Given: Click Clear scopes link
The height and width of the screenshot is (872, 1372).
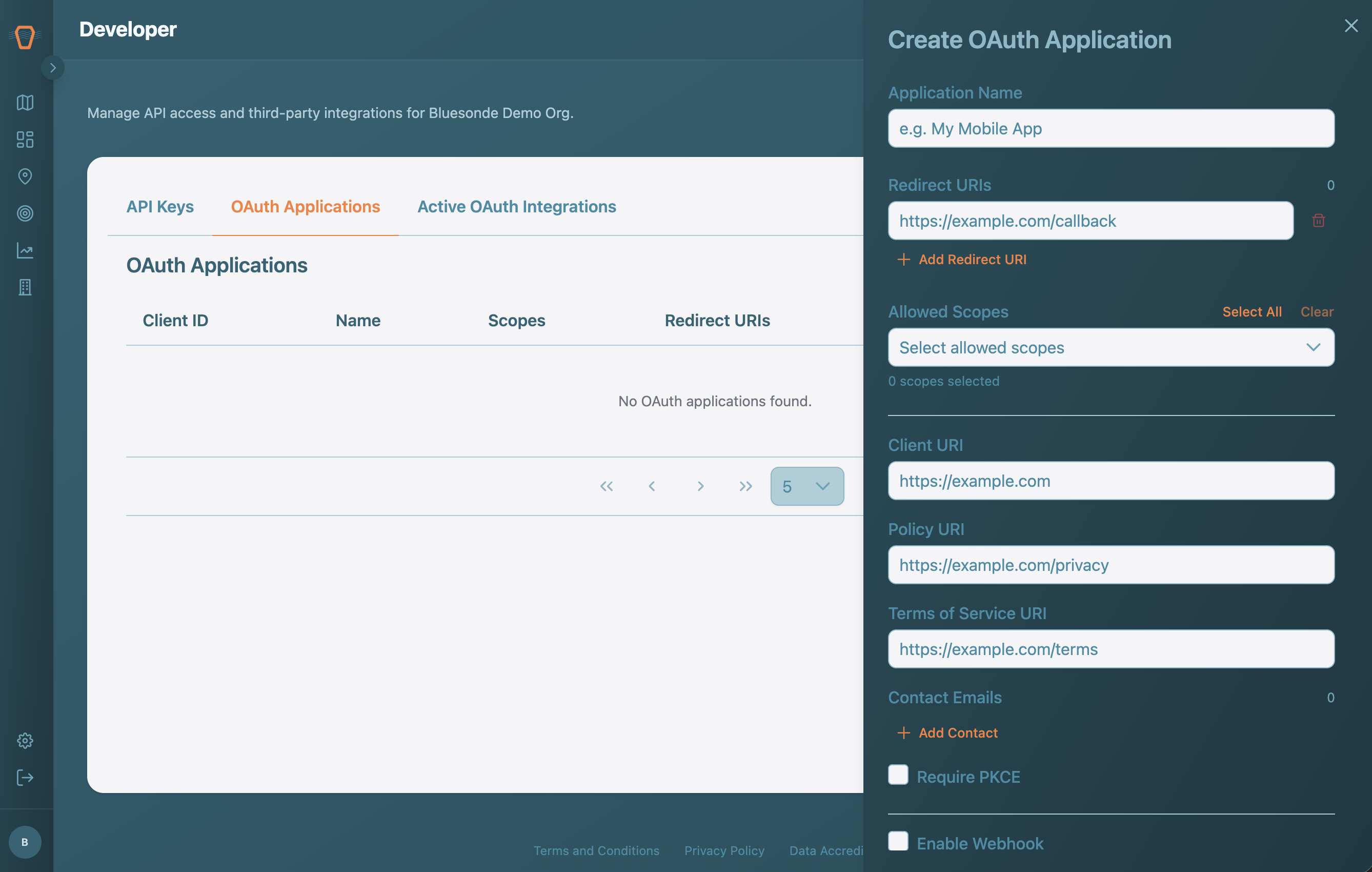Looking at the screenshot, I should (x=1317, y=312).
